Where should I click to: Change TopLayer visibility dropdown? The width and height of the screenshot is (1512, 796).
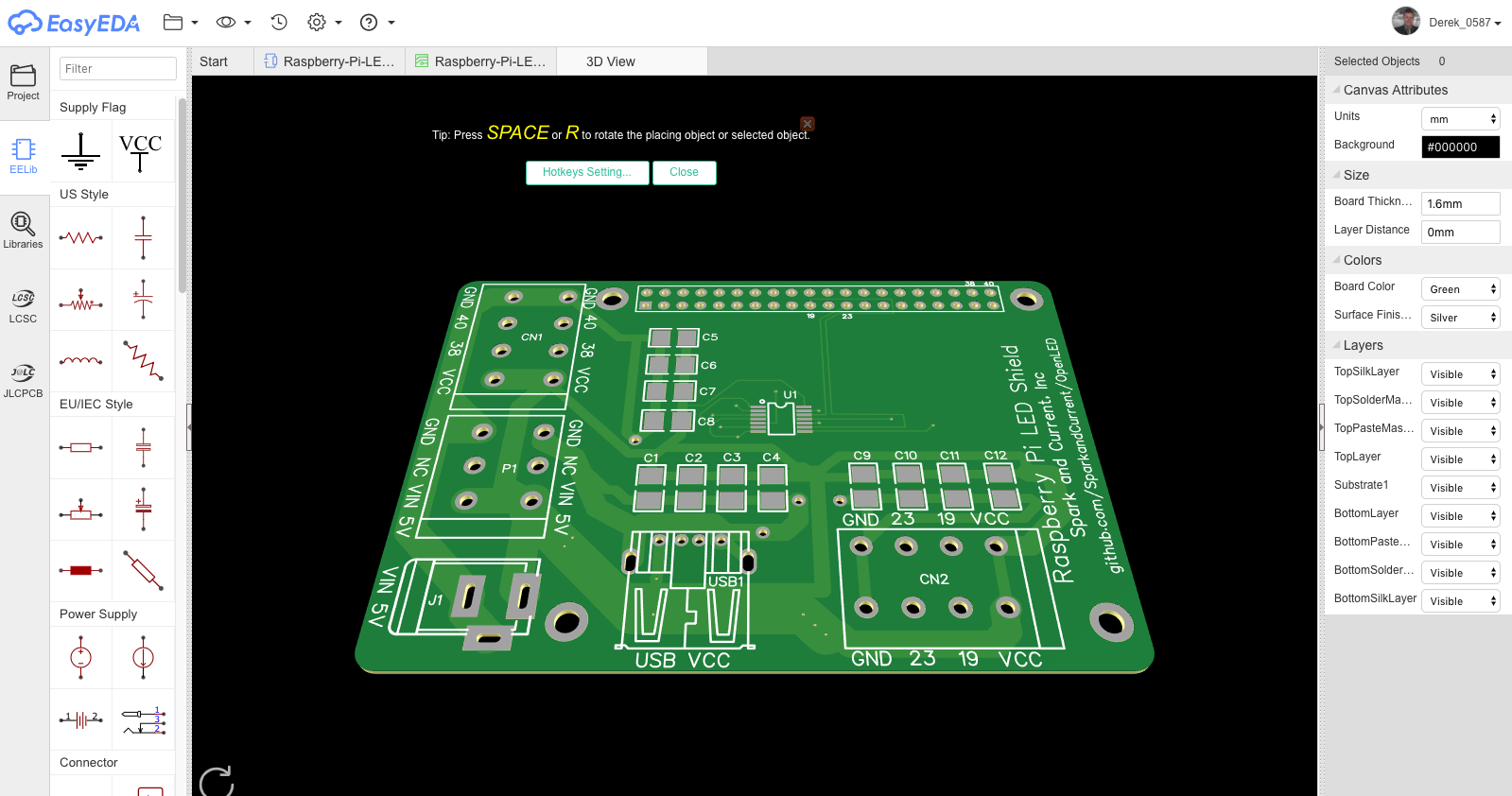click(1460, 459)
